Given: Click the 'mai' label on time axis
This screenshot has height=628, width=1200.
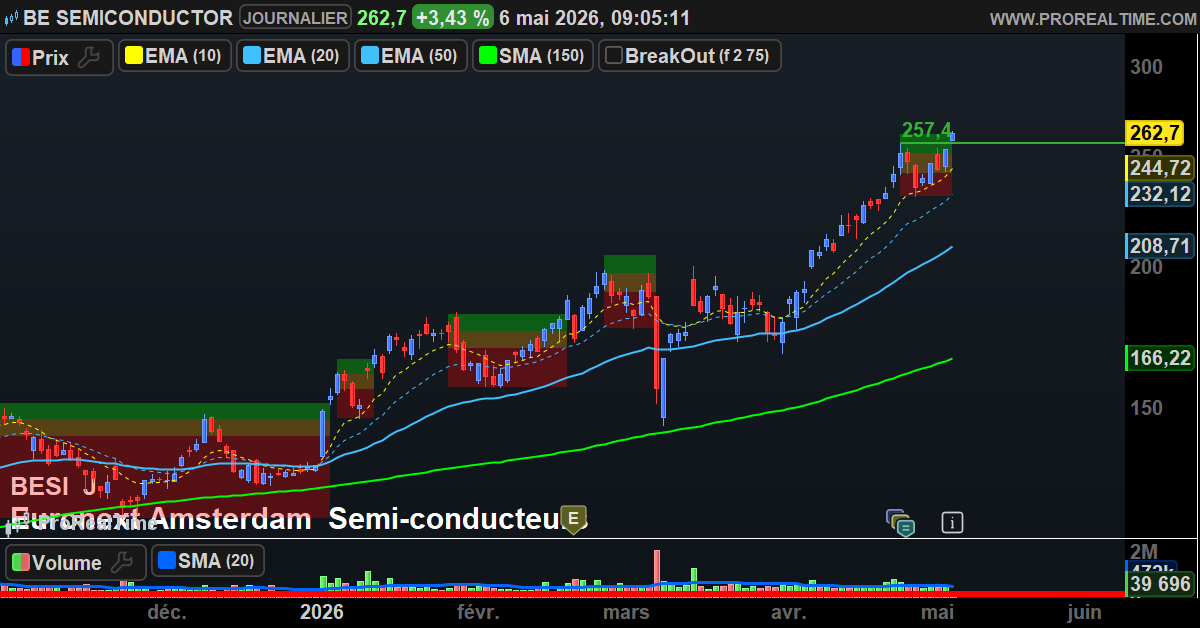Looking at the screenshot, I should click(x=936, y=611).
